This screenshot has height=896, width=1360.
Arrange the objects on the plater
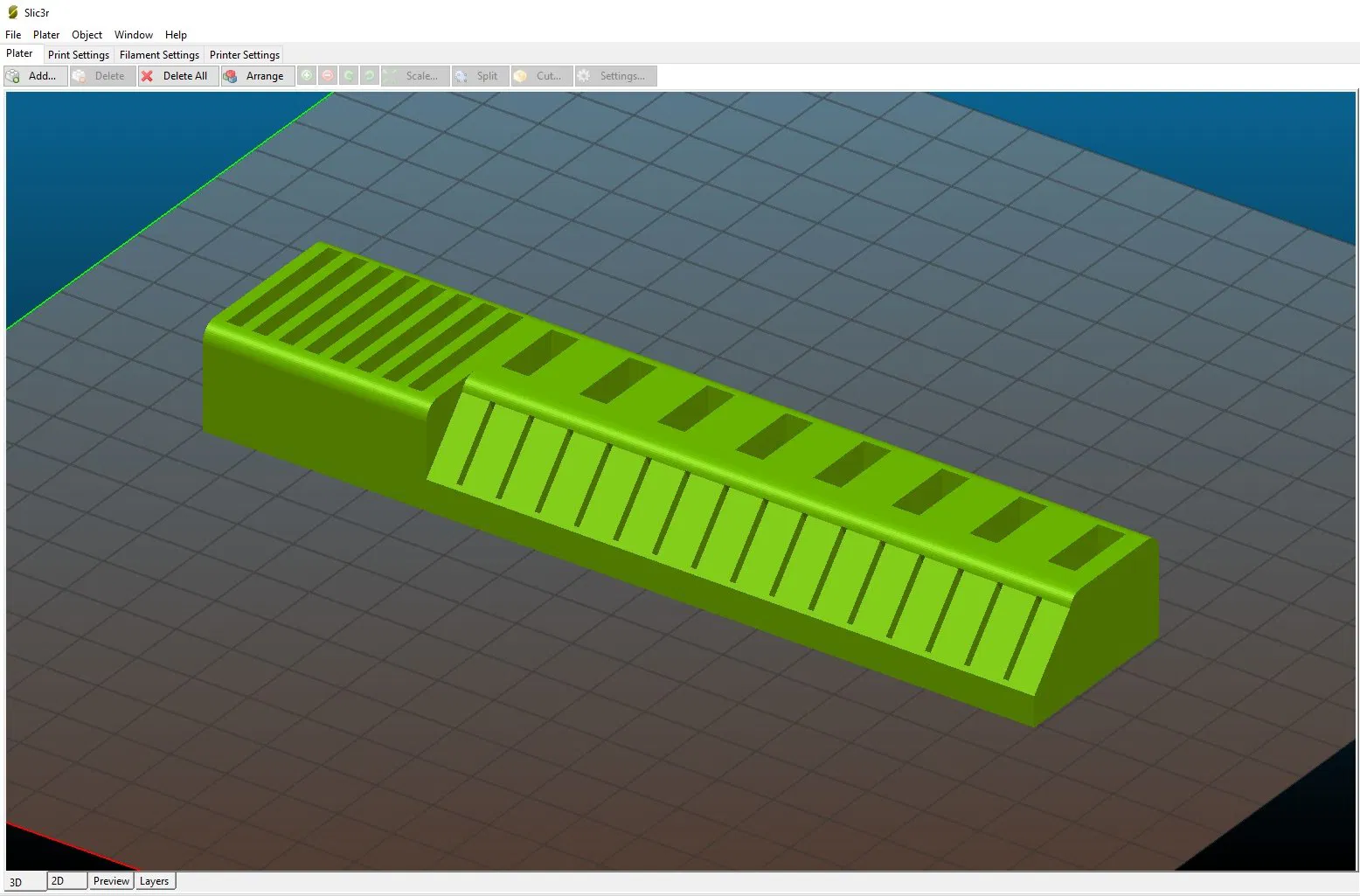point(258,76)
